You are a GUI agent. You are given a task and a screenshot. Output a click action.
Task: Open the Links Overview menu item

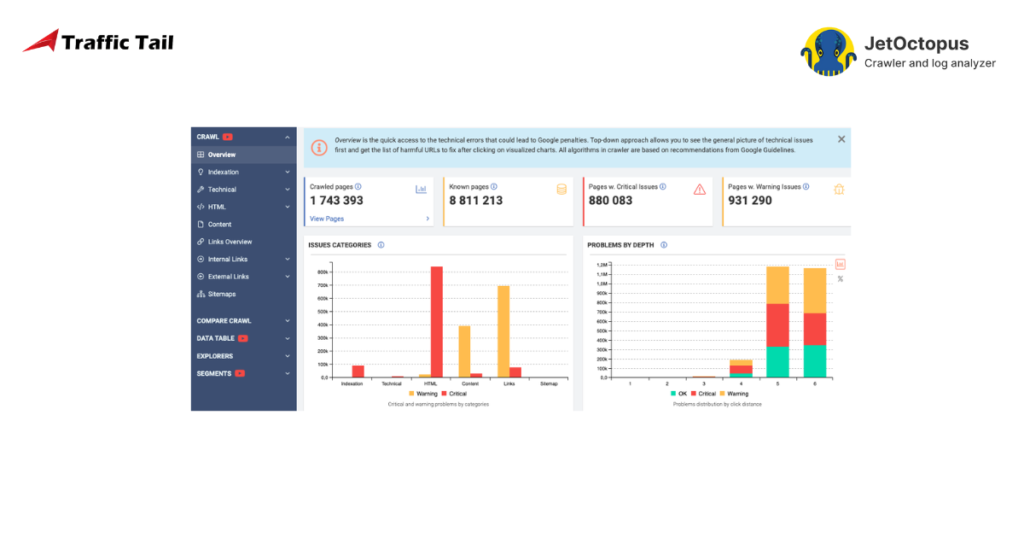coord(229,242)
